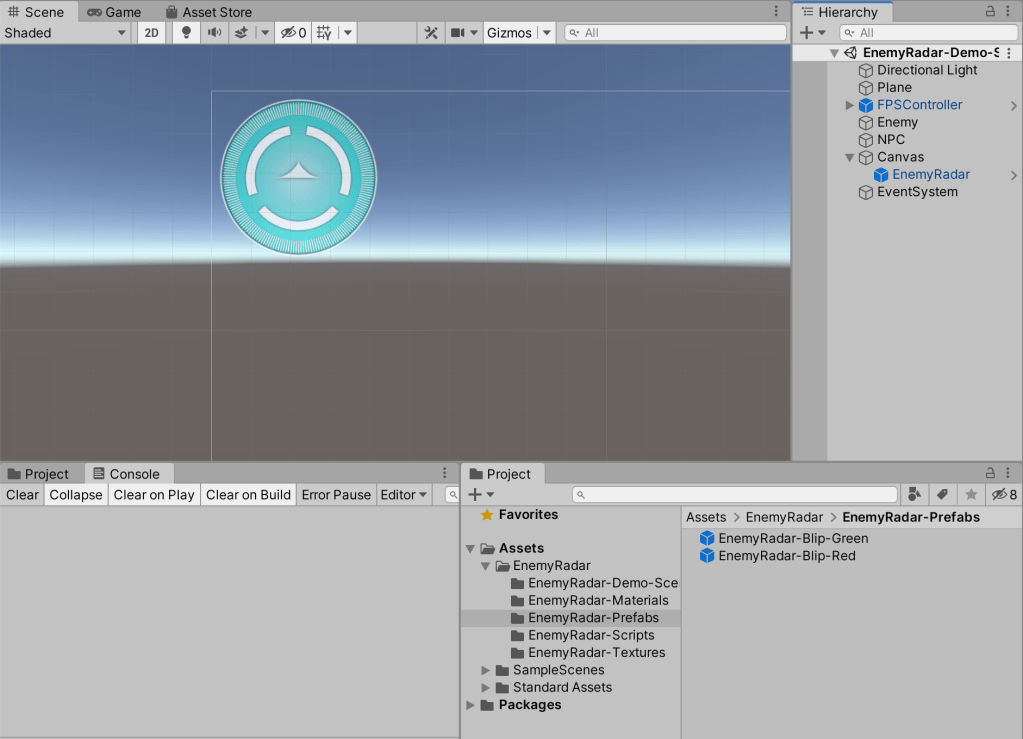
Task: Open the Asset Store tab
Action: [209, 12]
